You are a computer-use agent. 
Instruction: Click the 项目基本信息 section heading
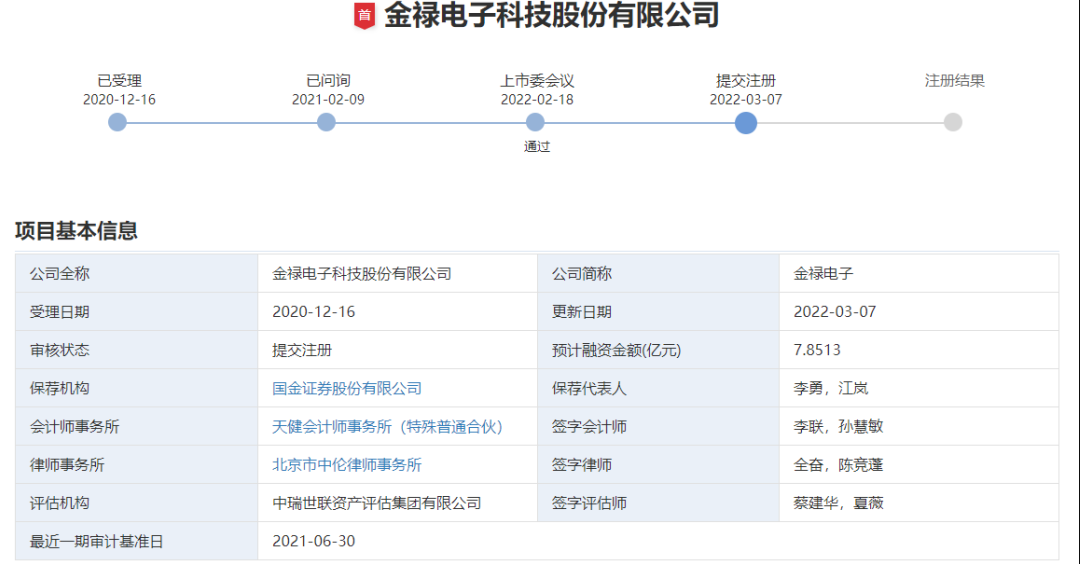point(76,231)
